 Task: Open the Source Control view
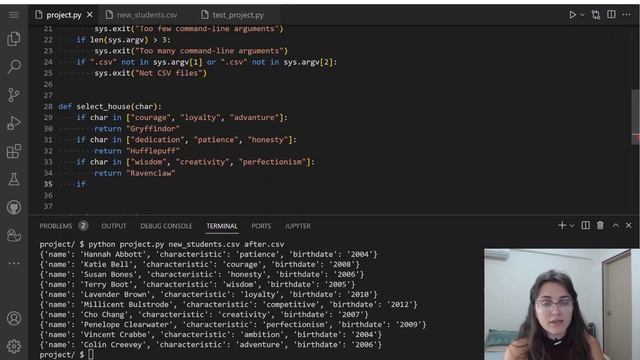tap(14, 95)
